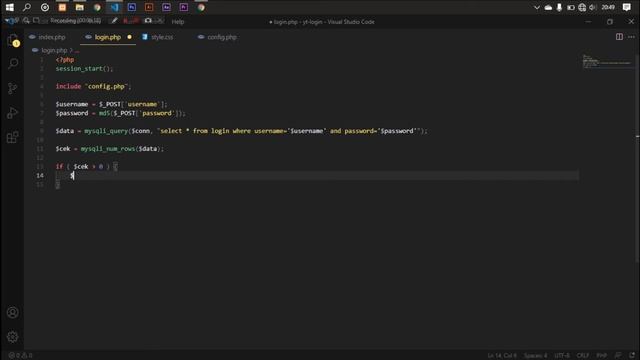The height and width of the screenshot is (360, 640).
Task: Expand the breadcrumb ellipsis after login.php
Action: 77,51
